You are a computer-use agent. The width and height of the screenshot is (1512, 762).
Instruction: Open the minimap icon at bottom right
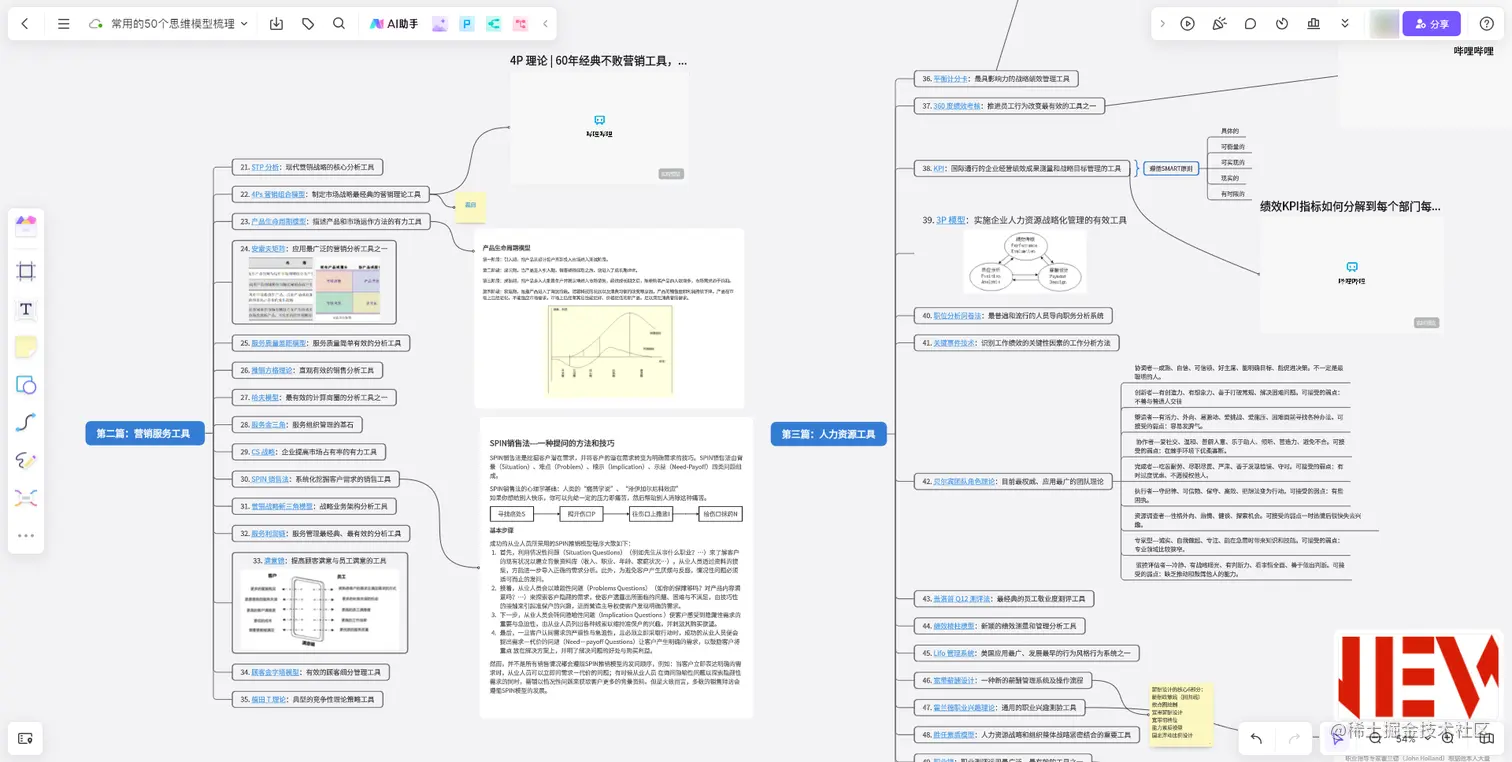(x=1487, y=738)
